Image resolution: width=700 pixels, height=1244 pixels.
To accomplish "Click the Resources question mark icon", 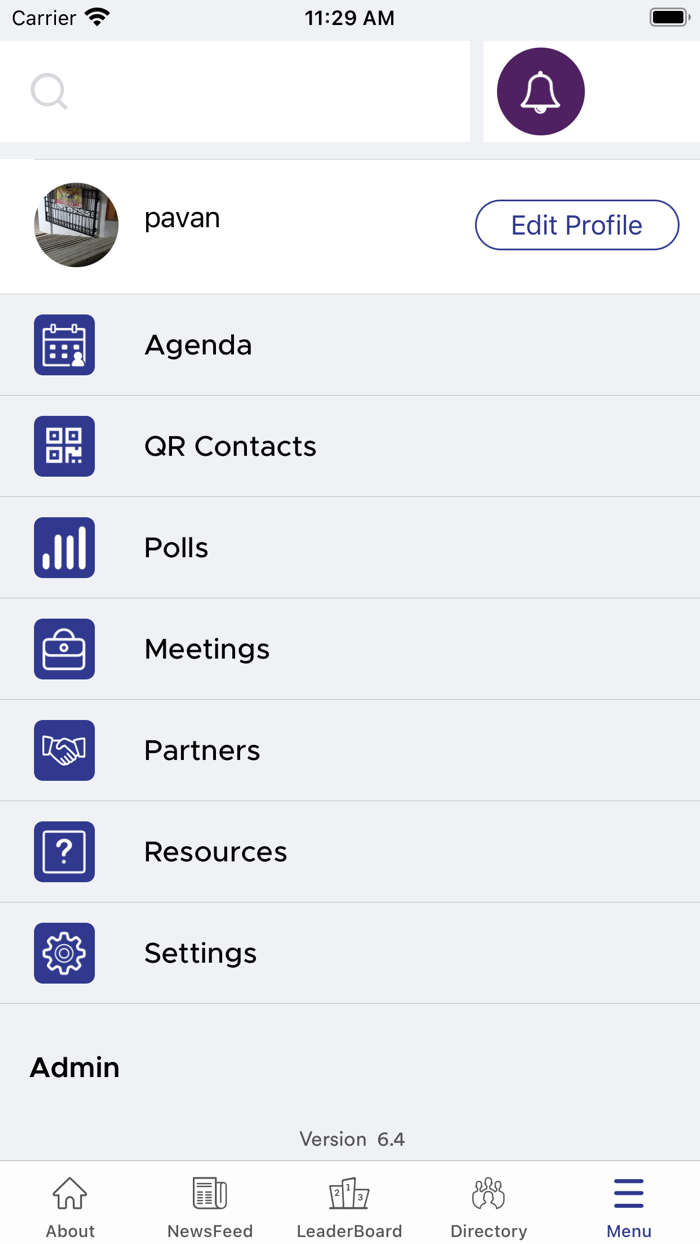I will [x=64, y=852].
